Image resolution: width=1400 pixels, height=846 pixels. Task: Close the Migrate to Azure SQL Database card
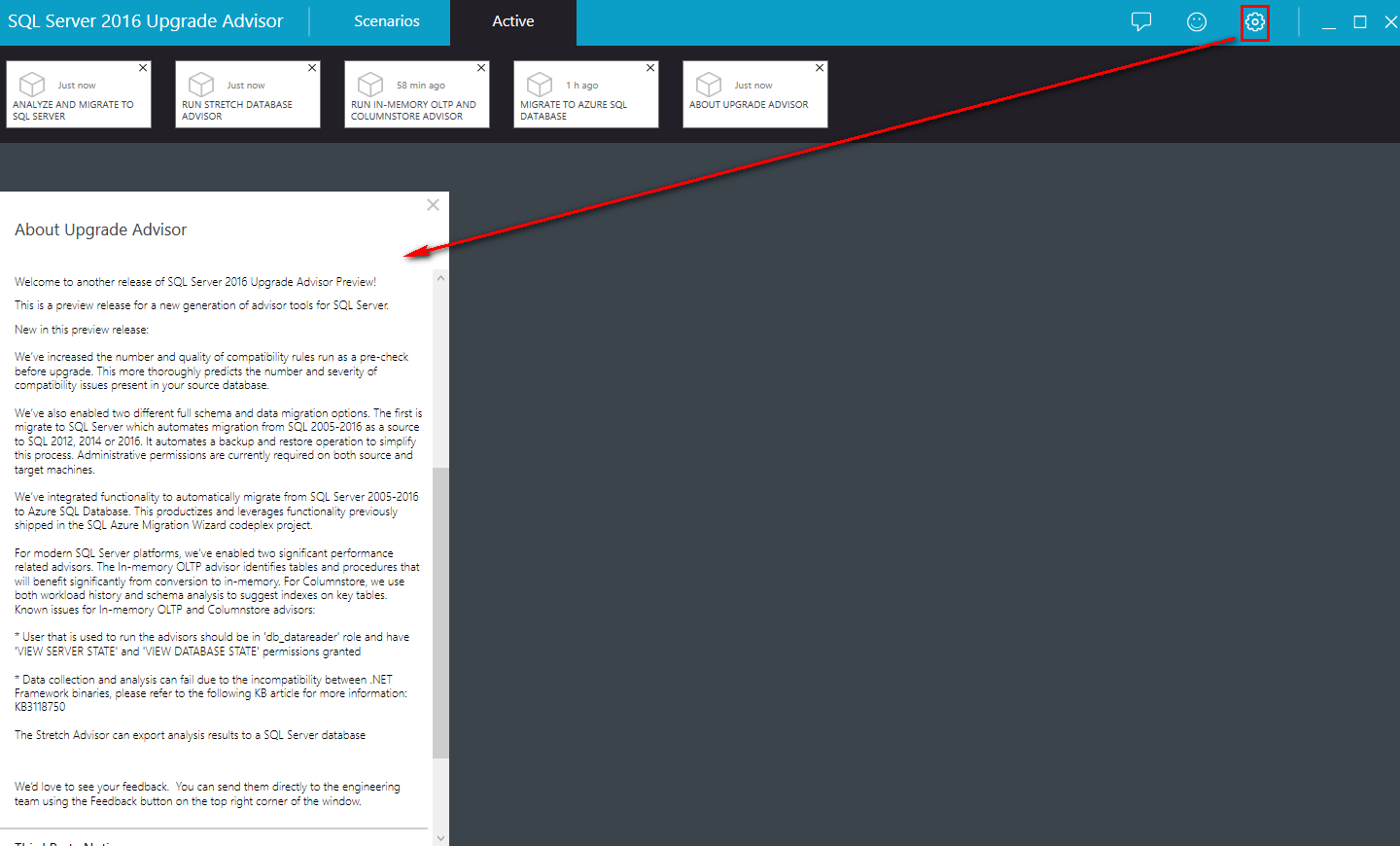pos(650,68)
